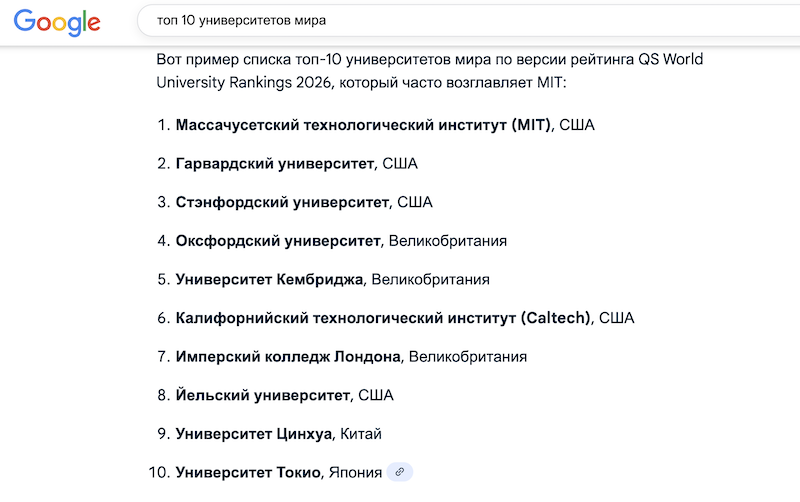
Task: Select the Оксфордский университет entry
Action: (x=278, y=241)
